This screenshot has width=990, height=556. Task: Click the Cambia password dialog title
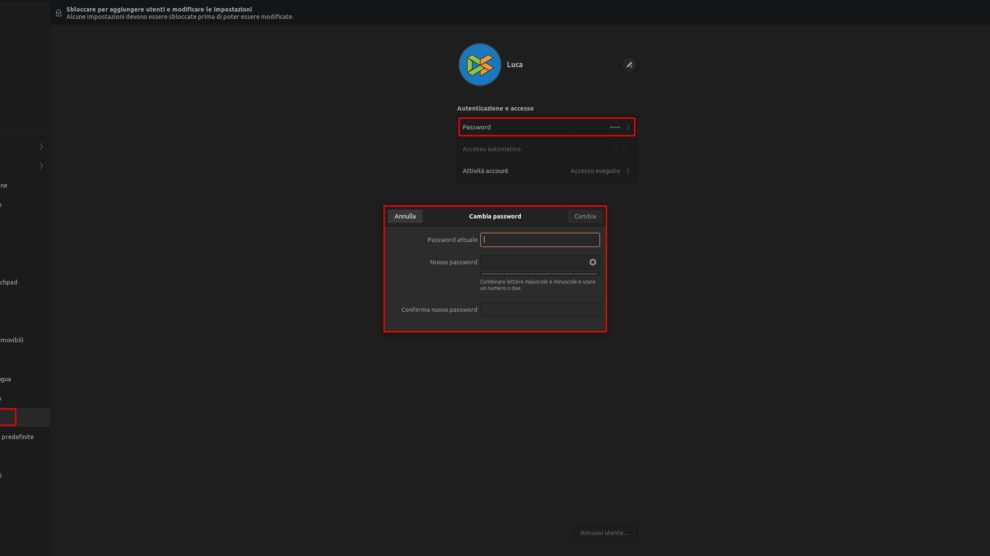click(x=495, y=216)
